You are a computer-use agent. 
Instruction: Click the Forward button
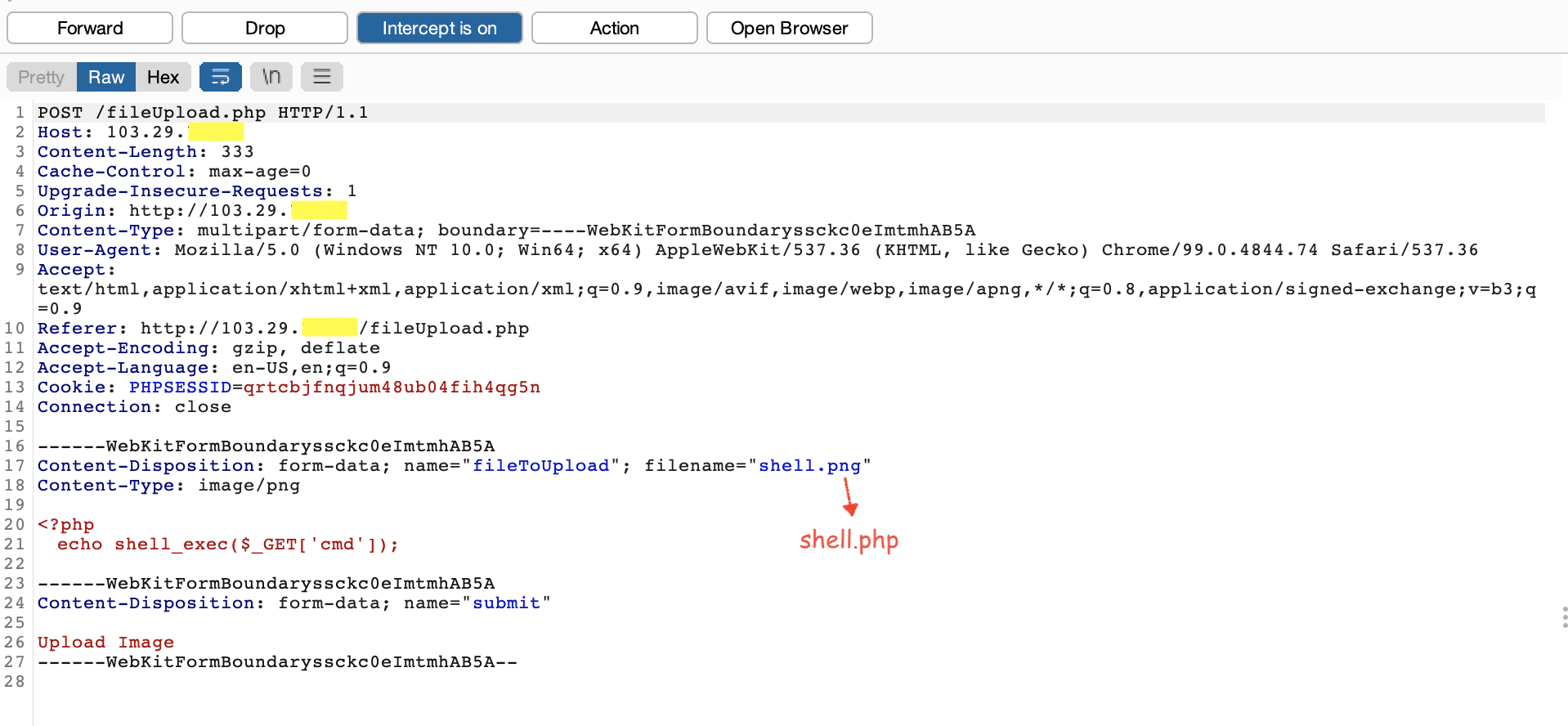pyautogui.click(x=90, y=28)
